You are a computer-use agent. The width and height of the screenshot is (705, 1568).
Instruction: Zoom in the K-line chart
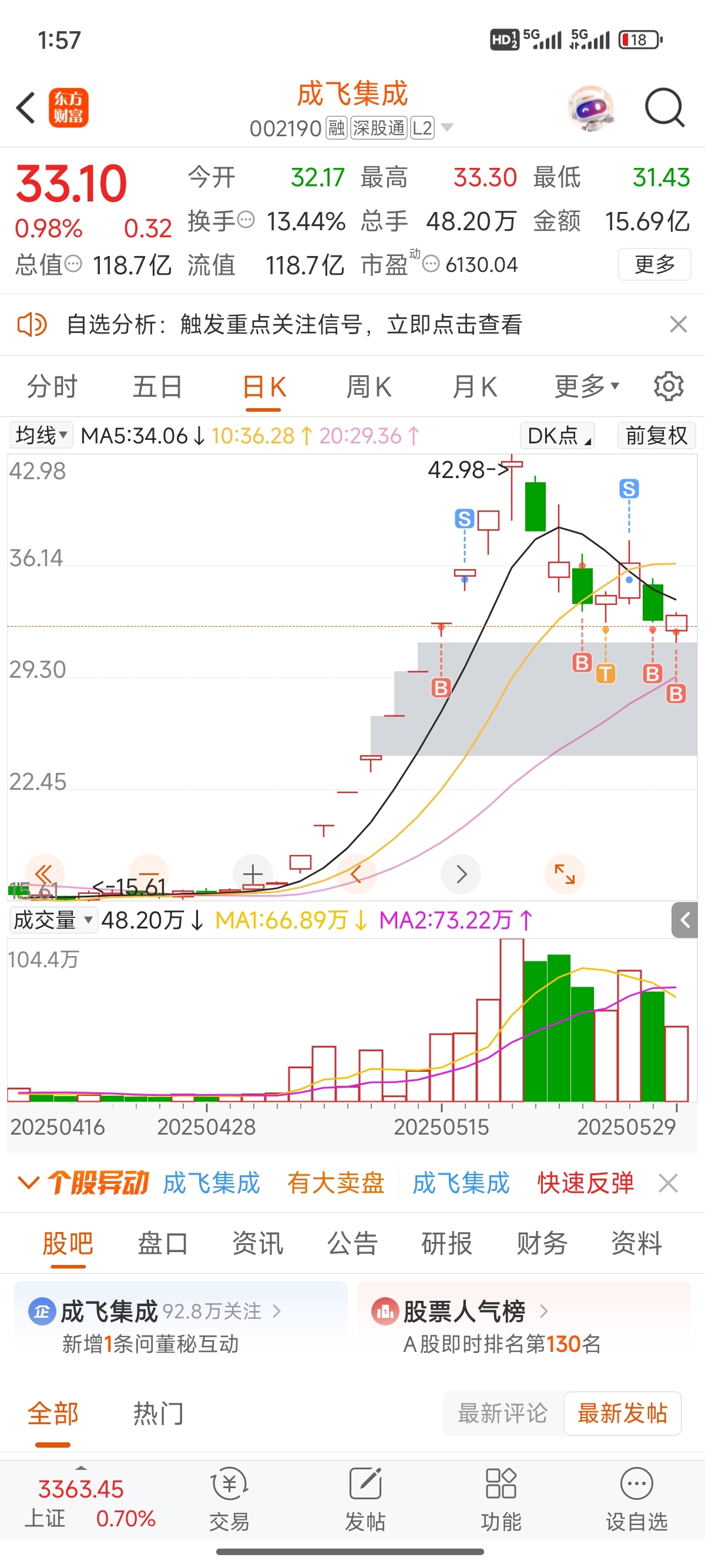[253, 874]
